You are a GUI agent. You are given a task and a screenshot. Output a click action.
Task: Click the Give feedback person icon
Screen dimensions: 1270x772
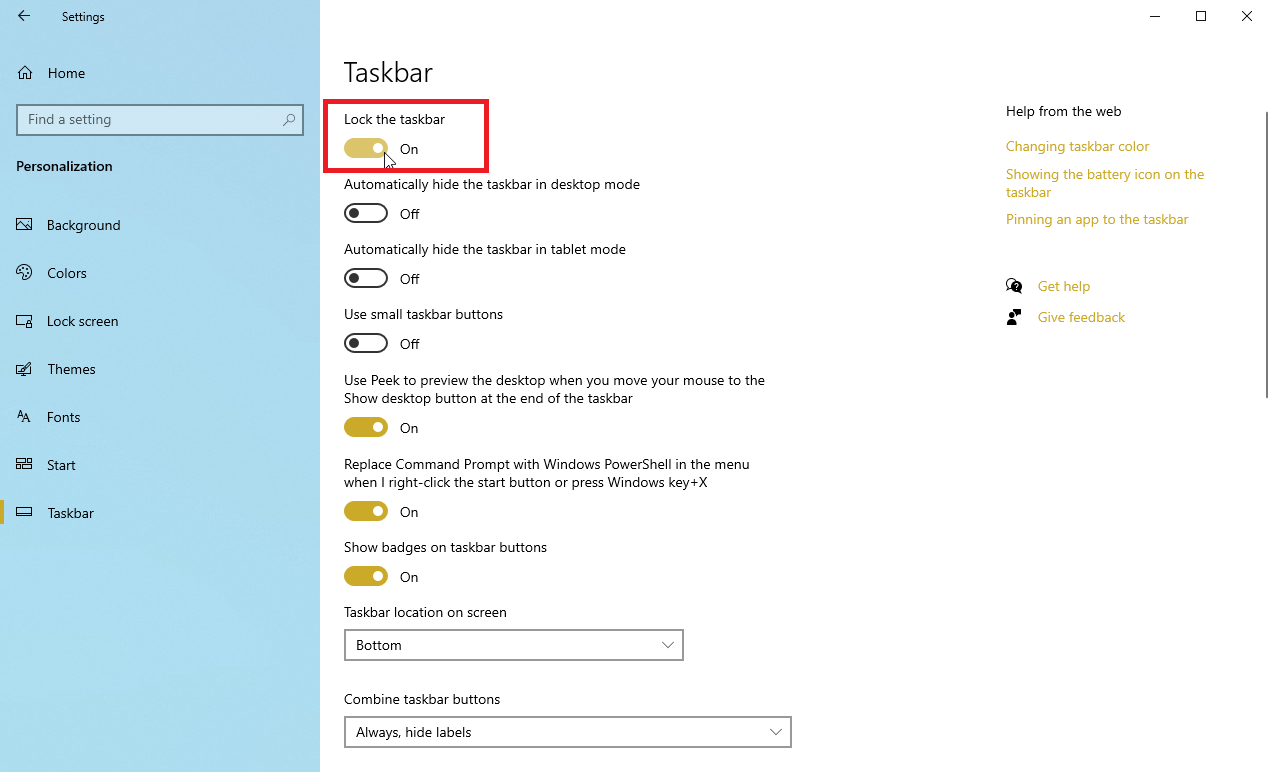[x=1014, y=317]
